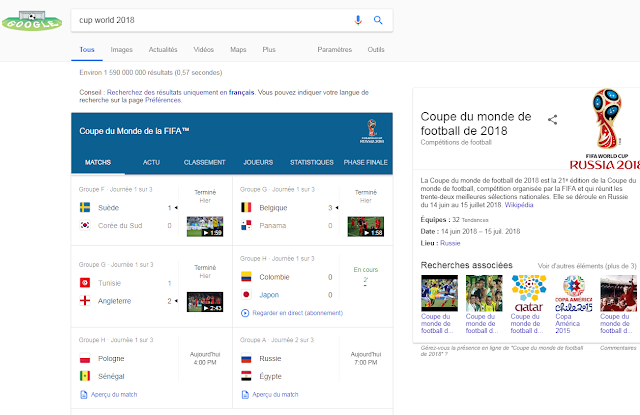This screenshot has height=415, width=640.
Task: Open the Paramètres dropdown
Action: 335,49
